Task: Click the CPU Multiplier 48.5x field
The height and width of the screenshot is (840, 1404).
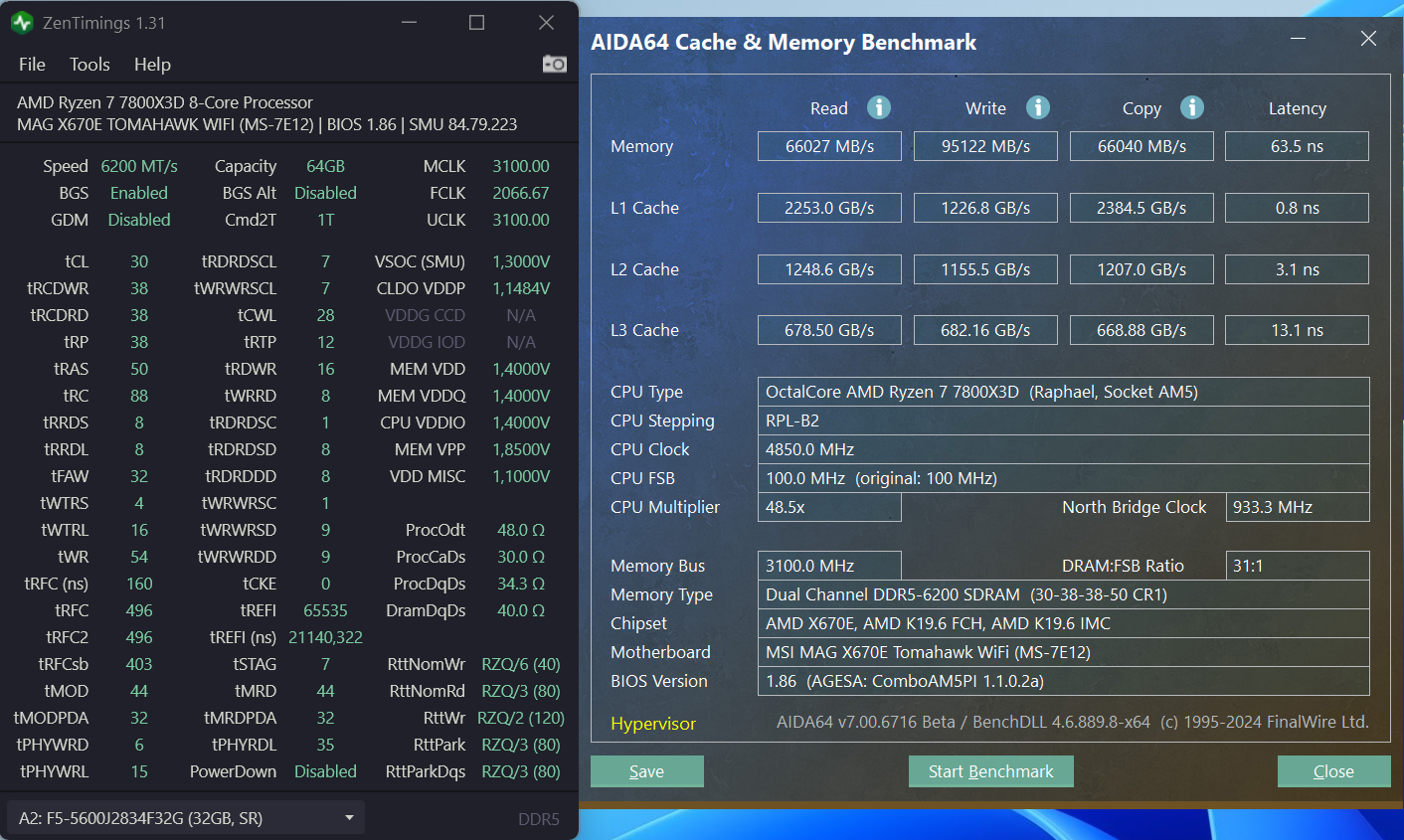Action: coord(829,507)
